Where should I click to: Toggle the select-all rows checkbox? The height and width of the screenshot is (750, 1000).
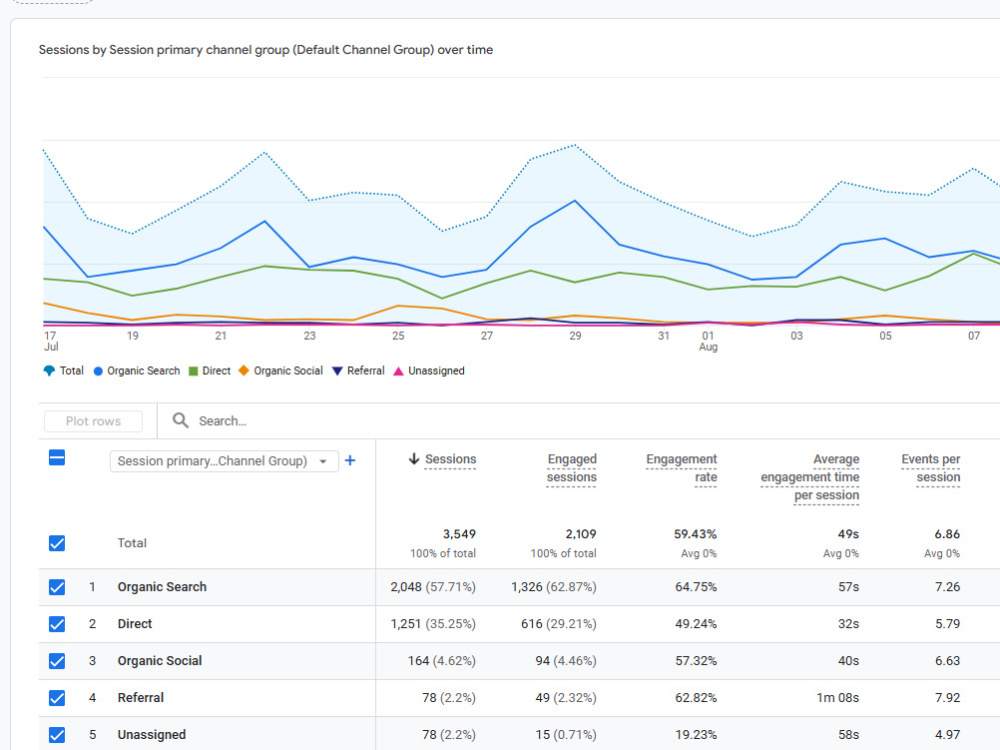pyautogui.click(x=57, y=457)
